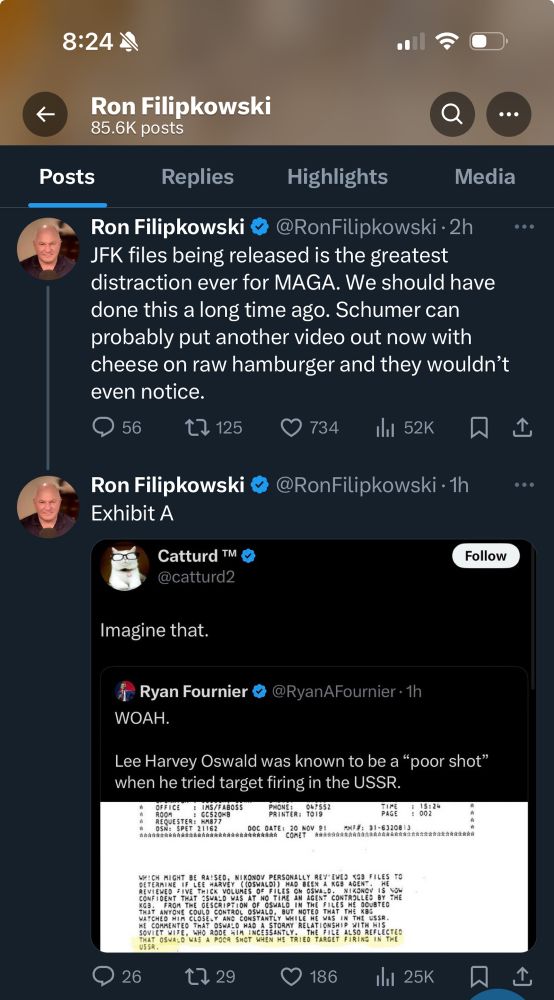Switch to the Replies tab
Image resolution: width=554 pixels, height=1000 pixels.
pyautogui.click(x=198, y=177)
